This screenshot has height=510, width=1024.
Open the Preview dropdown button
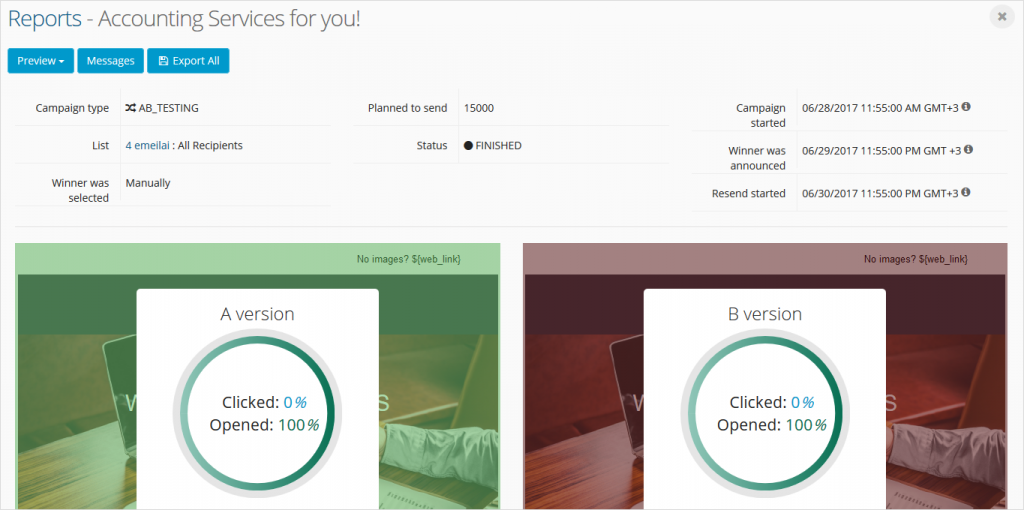pos(40,61)
